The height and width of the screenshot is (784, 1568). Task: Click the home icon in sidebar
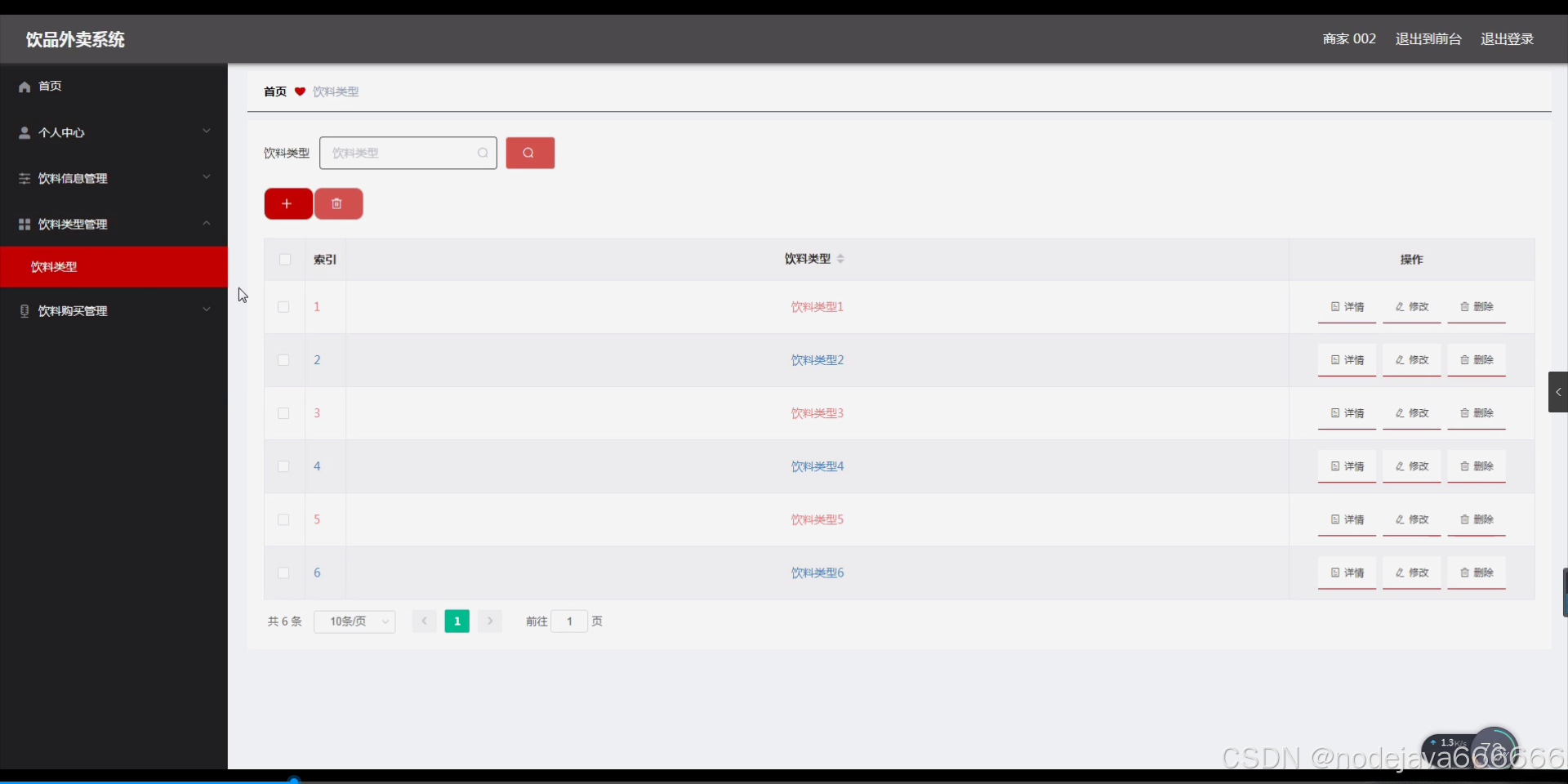[24, 87]
